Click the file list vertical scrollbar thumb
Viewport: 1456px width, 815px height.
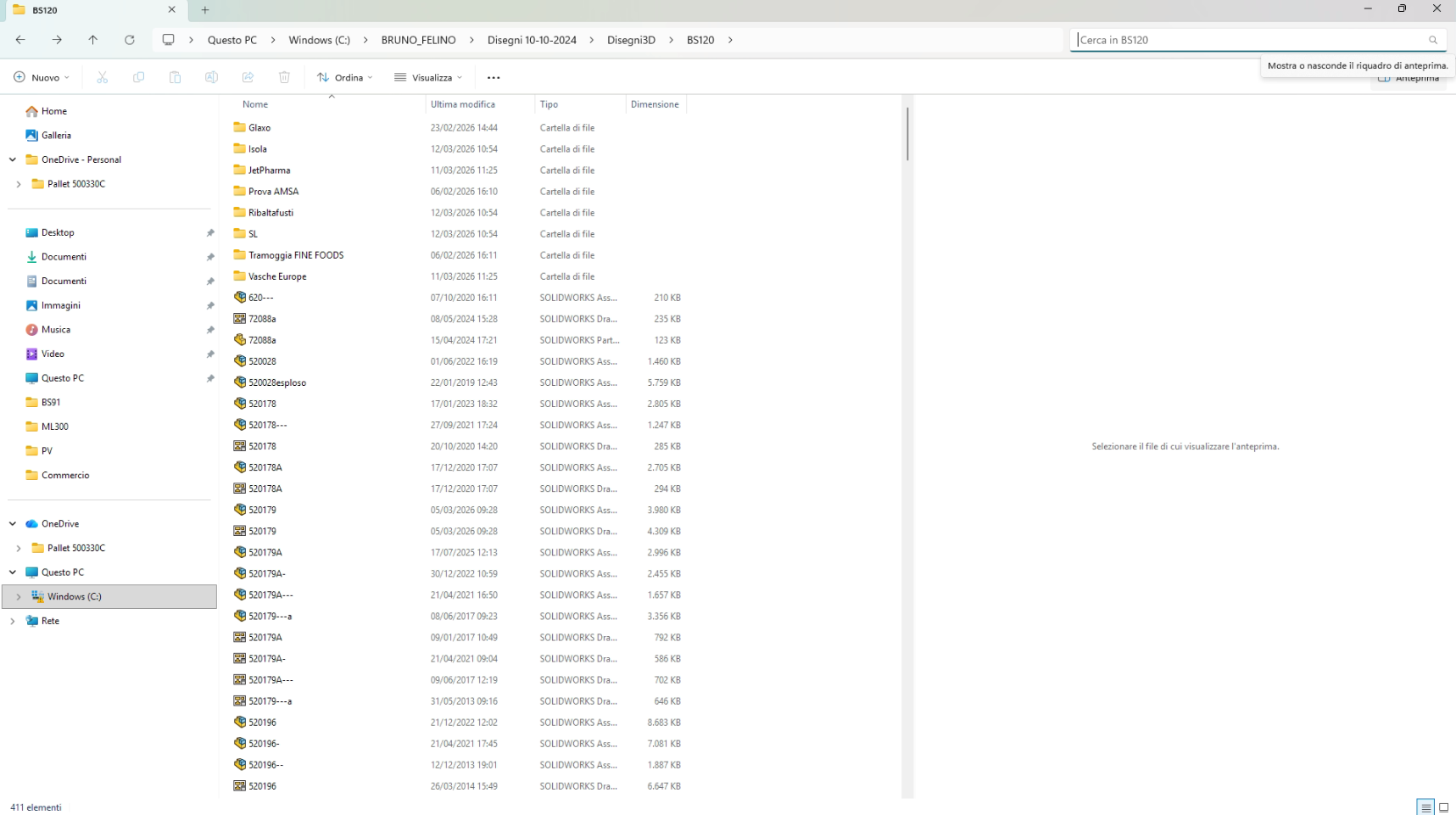point(907,134)
